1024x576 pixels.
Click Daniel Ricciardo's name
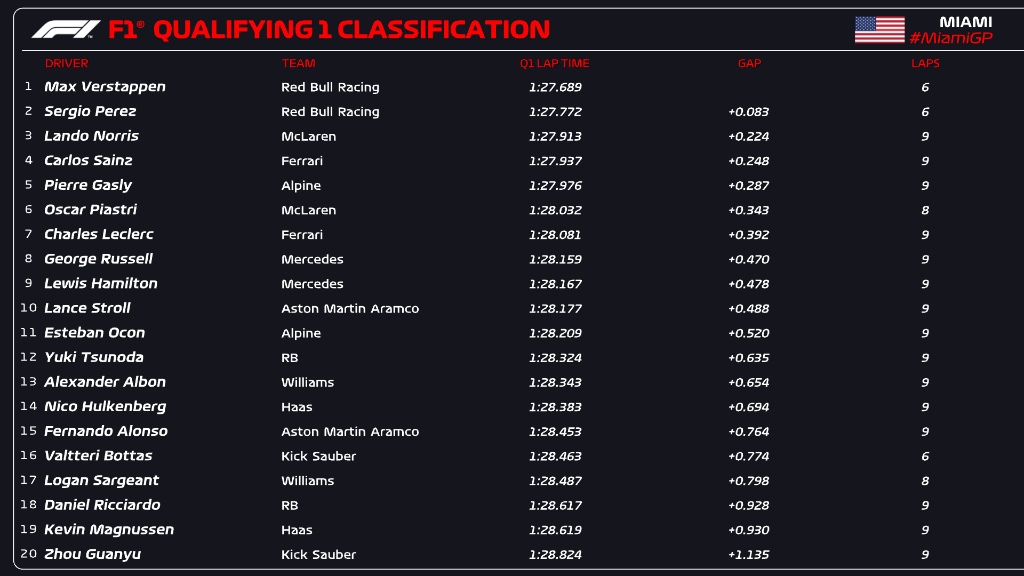pyautogui.click(x=102, y=505)
